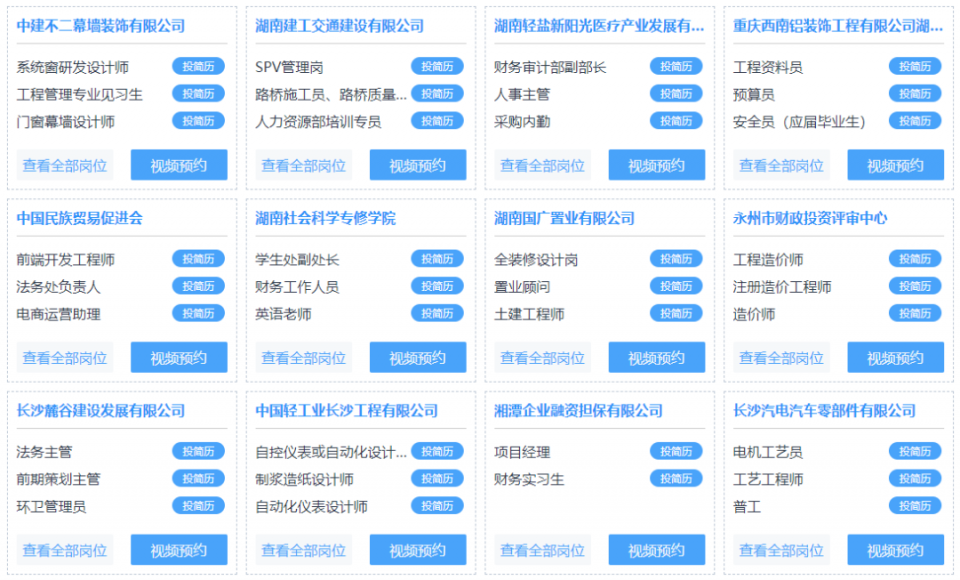Open the 工艺工程师 job title
This screenshot has height=580, width=960.
click(768, 479)
